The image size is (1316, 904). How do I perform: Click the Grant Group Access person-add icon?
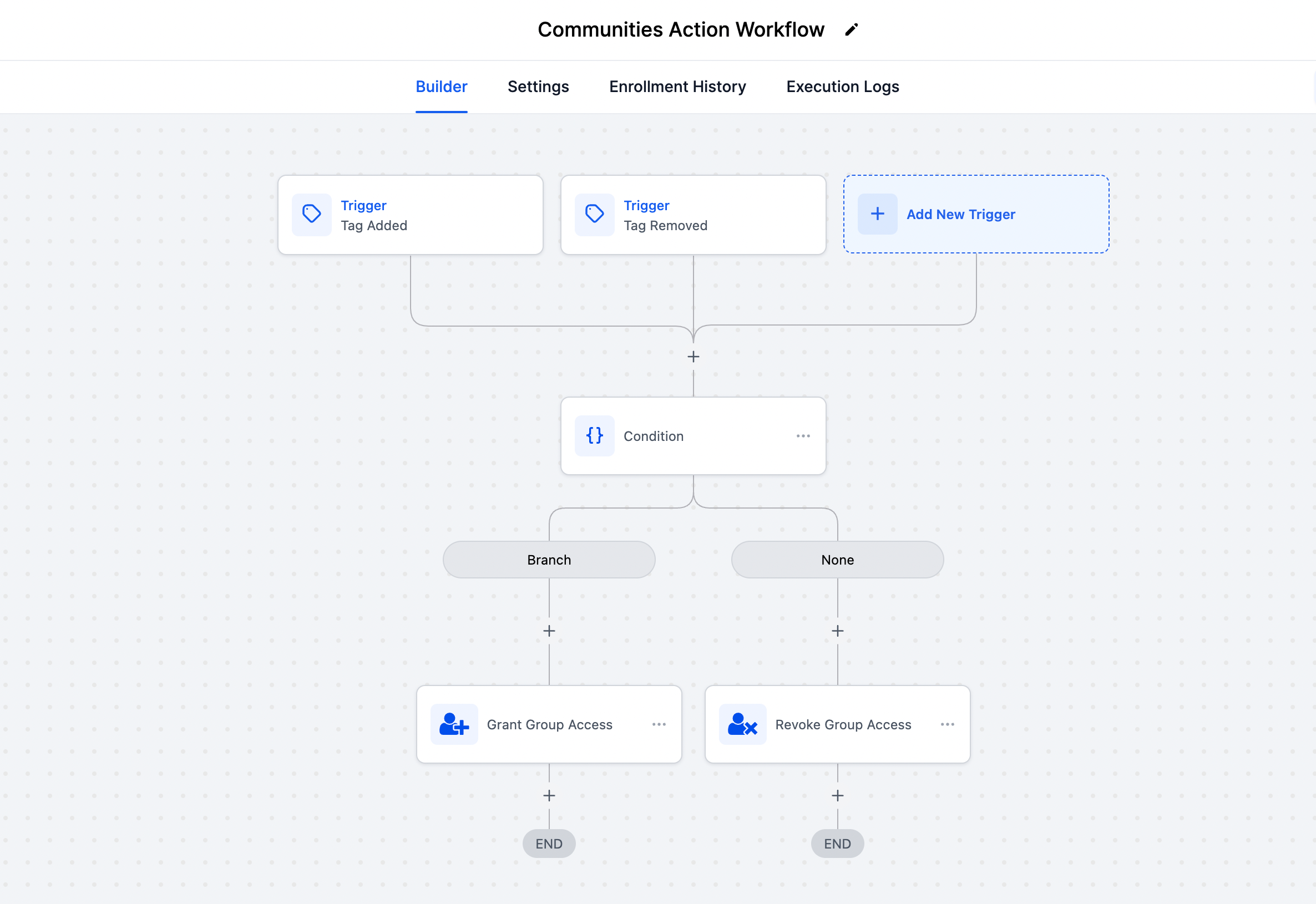454,724
